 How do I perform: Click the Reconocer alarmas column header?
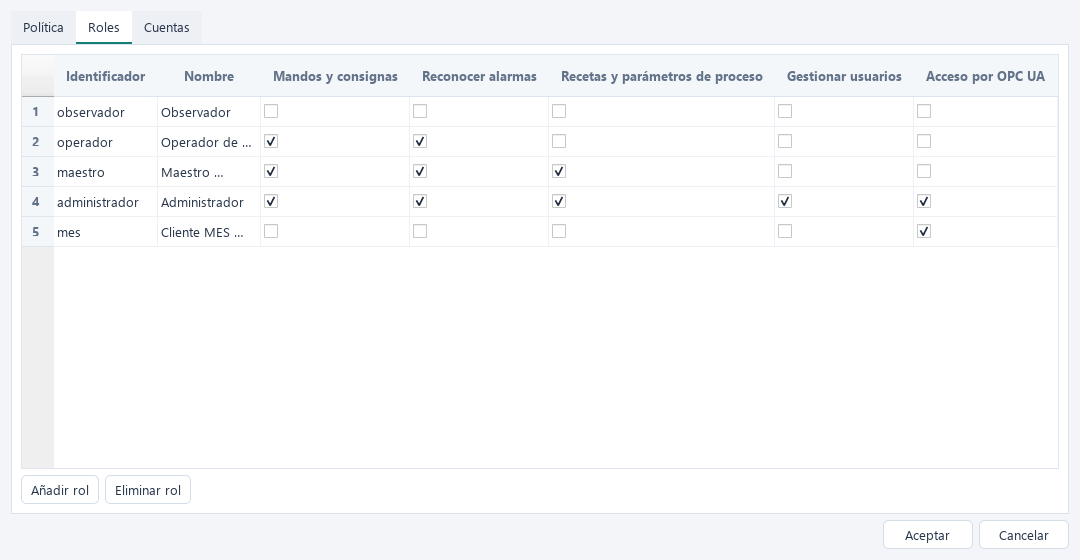pos(479,76)
